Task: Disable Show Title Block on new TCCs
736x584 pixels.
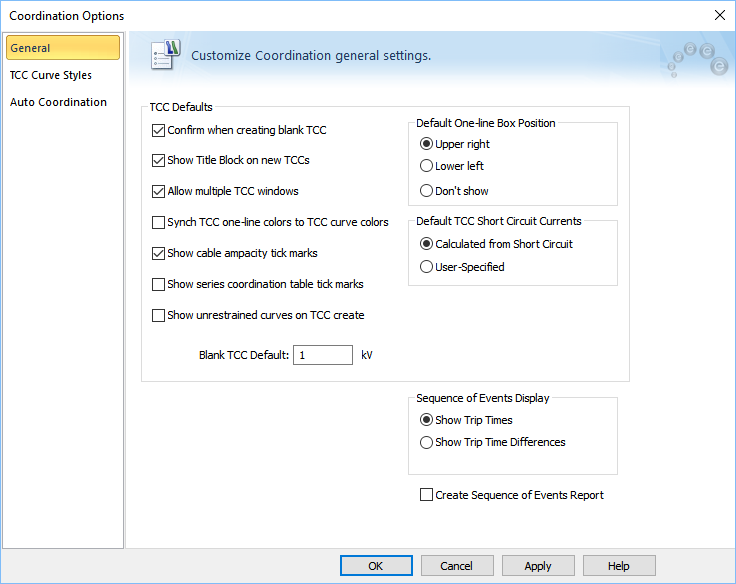Action: tap(158, 160)
